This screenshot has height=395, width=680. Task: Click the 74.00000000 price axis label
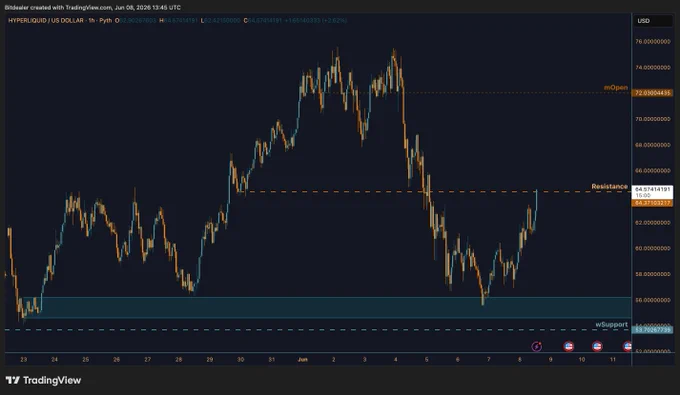click(653, 68)
